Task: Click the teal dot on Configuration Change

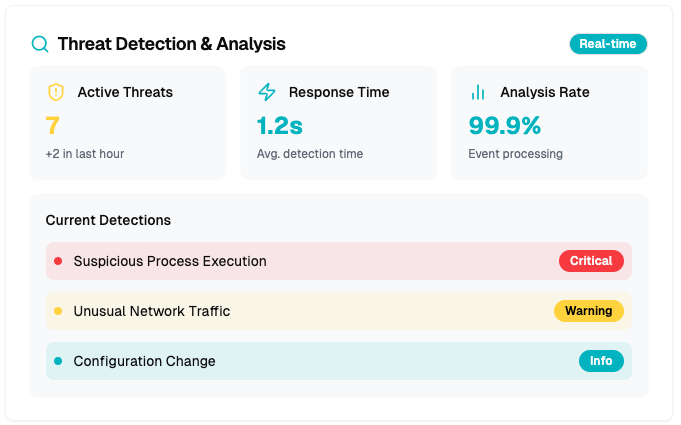Action: pyautogui.click(x=58, y=361)
